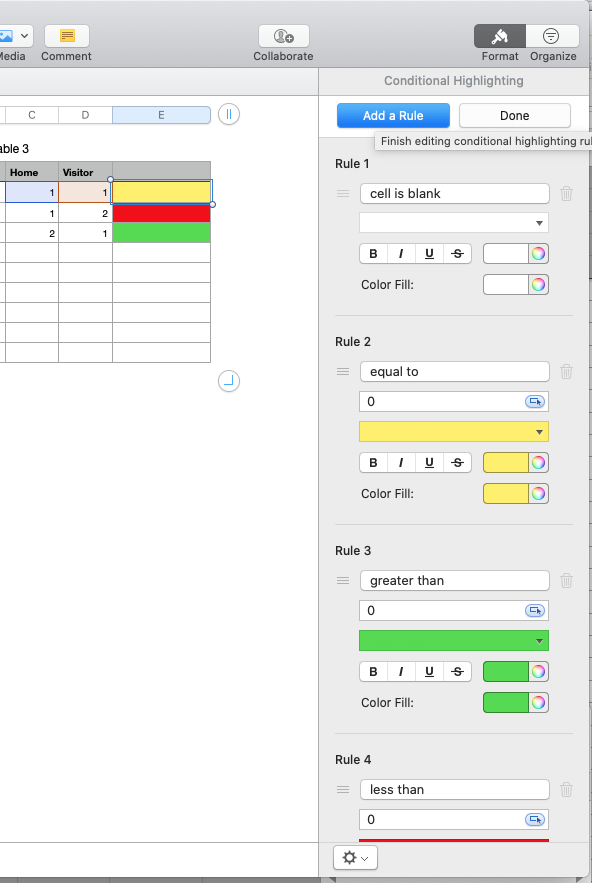Toggle underline styling in Rule 3

[429, 671]
